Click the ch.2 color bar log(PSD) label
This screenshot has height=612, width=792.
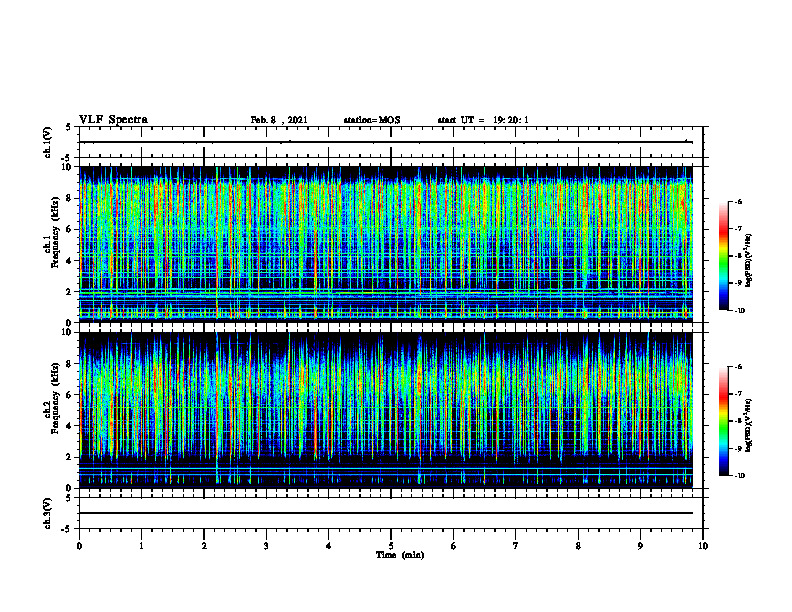[749, 425]
